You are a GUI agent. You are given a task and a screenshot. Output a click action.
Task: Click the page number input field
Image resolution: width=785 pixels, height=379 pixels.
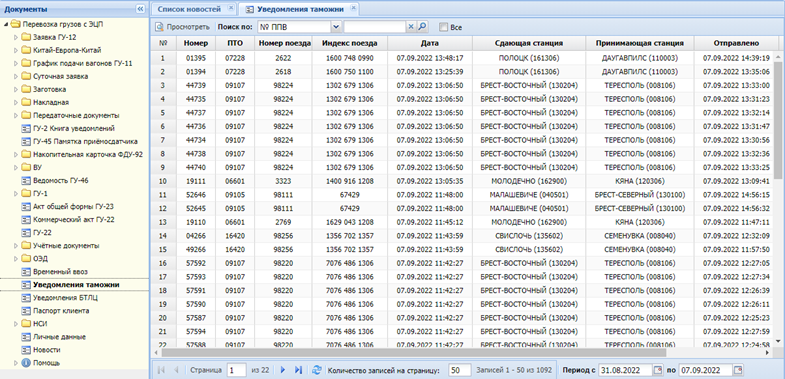point(236,370)
